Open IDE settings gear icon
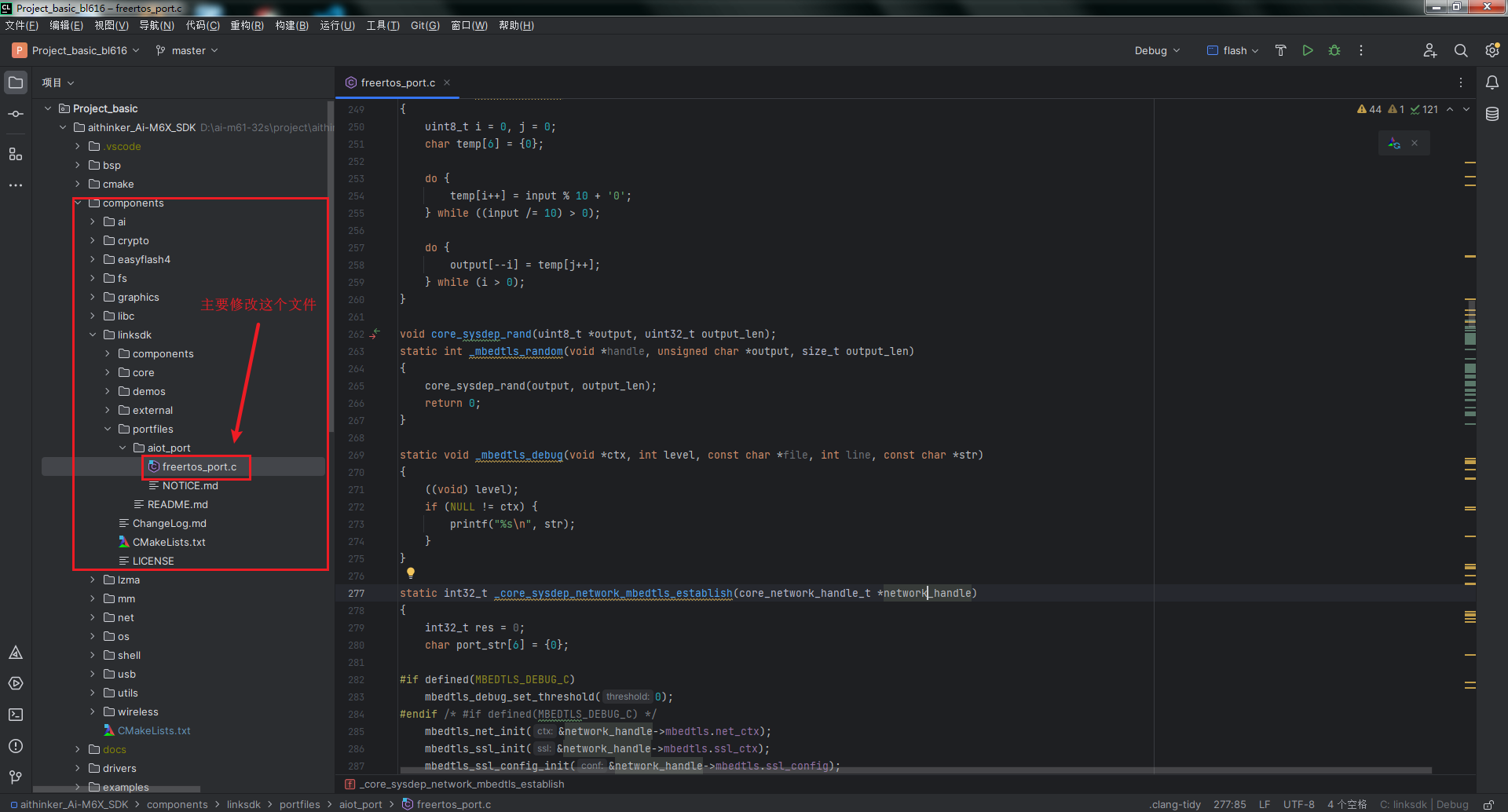This screenshot has width=1508, height=812. (1492, 50)
